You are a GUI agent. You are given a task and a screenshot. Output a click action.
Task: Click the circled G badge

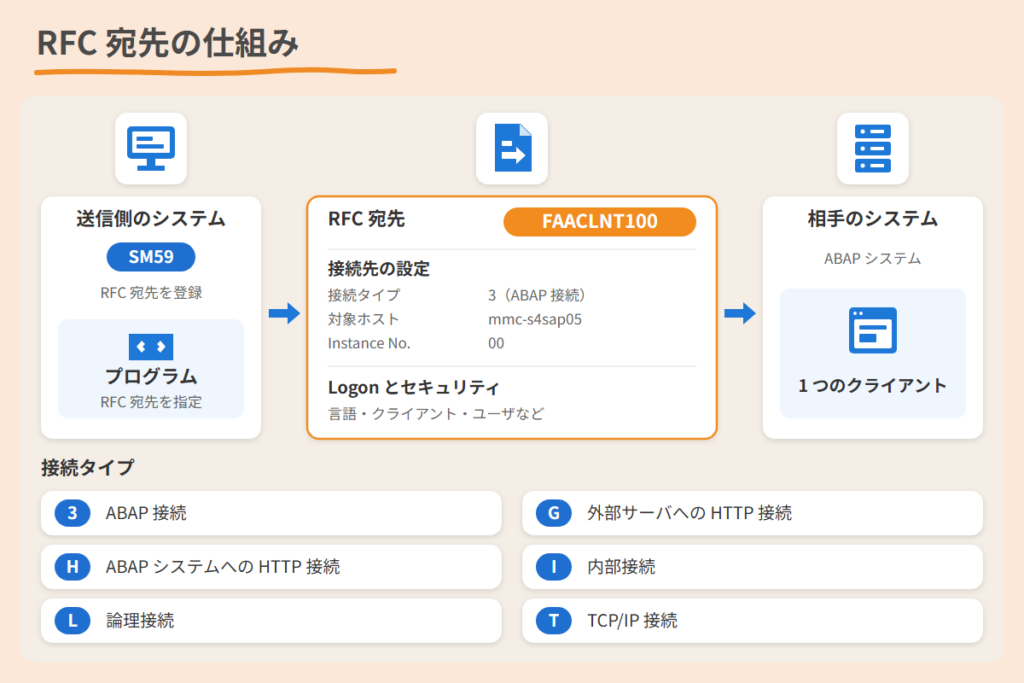[x=554, y=513]
